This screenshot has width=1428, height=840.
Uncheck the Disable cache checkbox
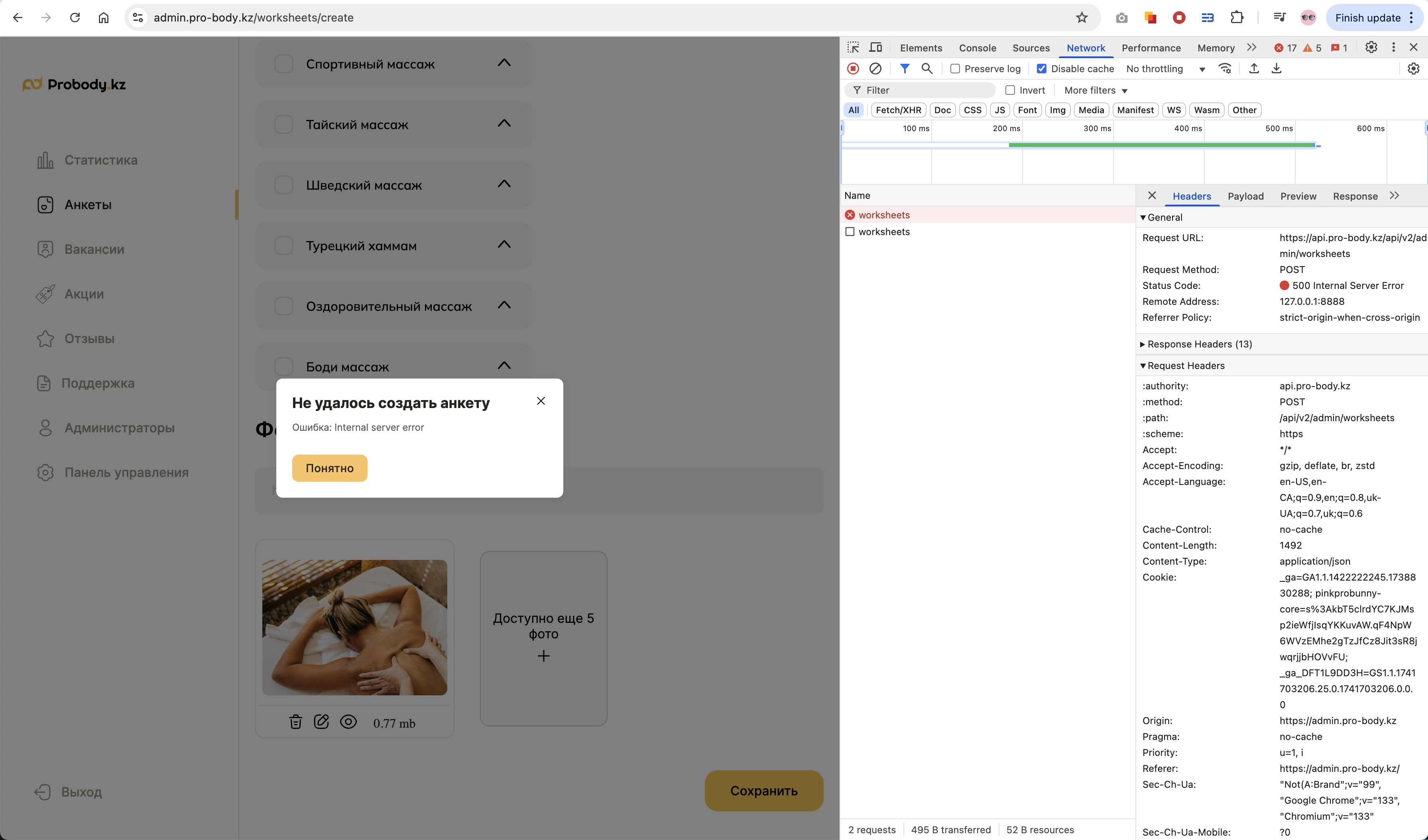(1042, 69)
